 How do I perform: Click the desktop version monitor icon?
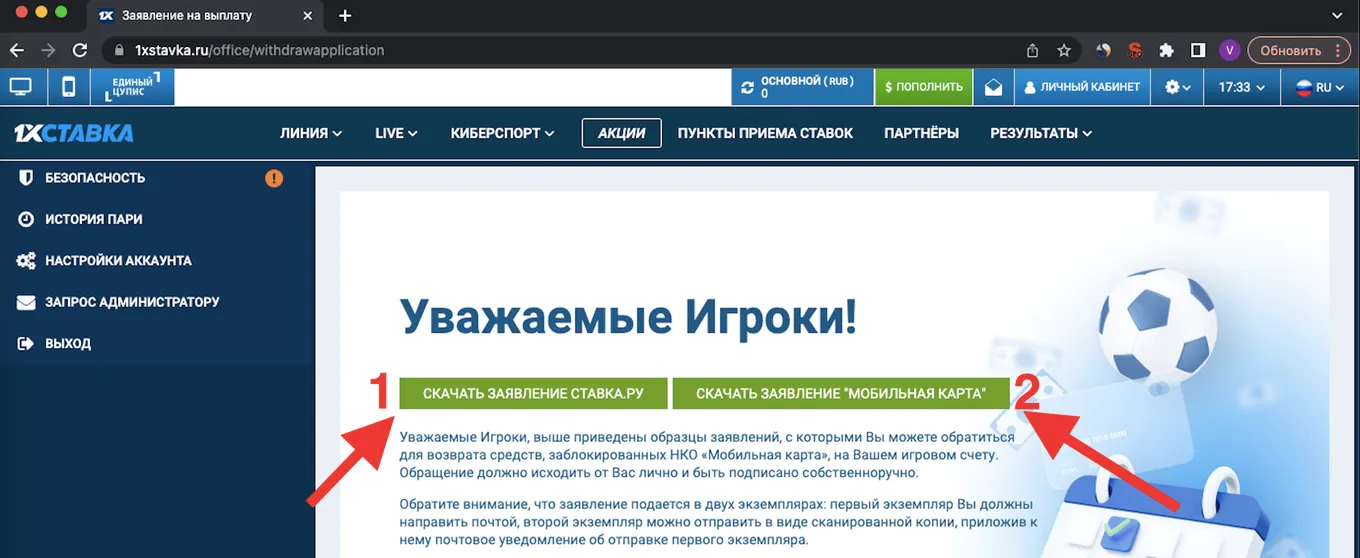[20, 87]
